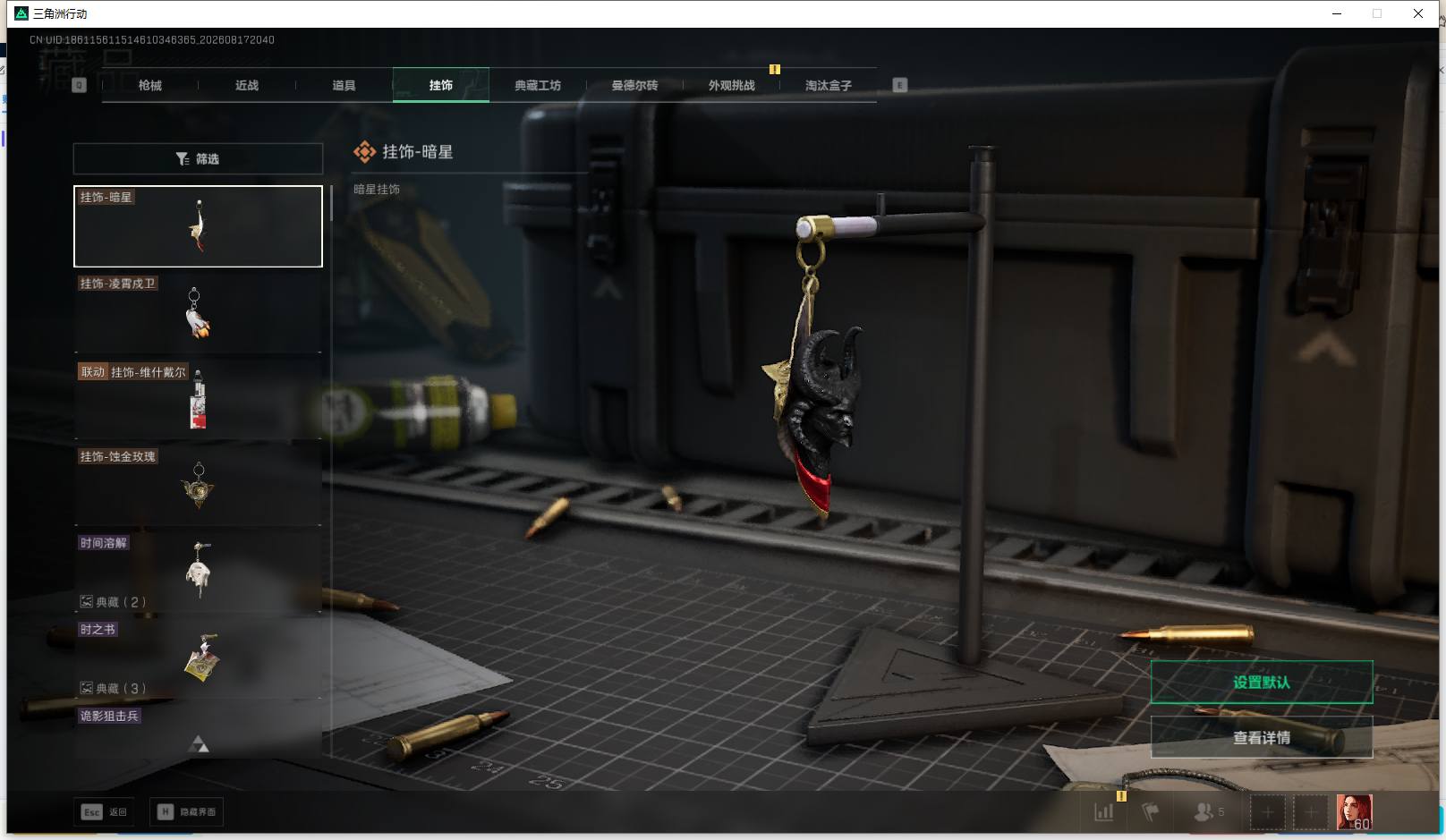This screenshot has height=840, width=1446.
Task: Open the 道具 tab
Action: click(x=344, y=85)
